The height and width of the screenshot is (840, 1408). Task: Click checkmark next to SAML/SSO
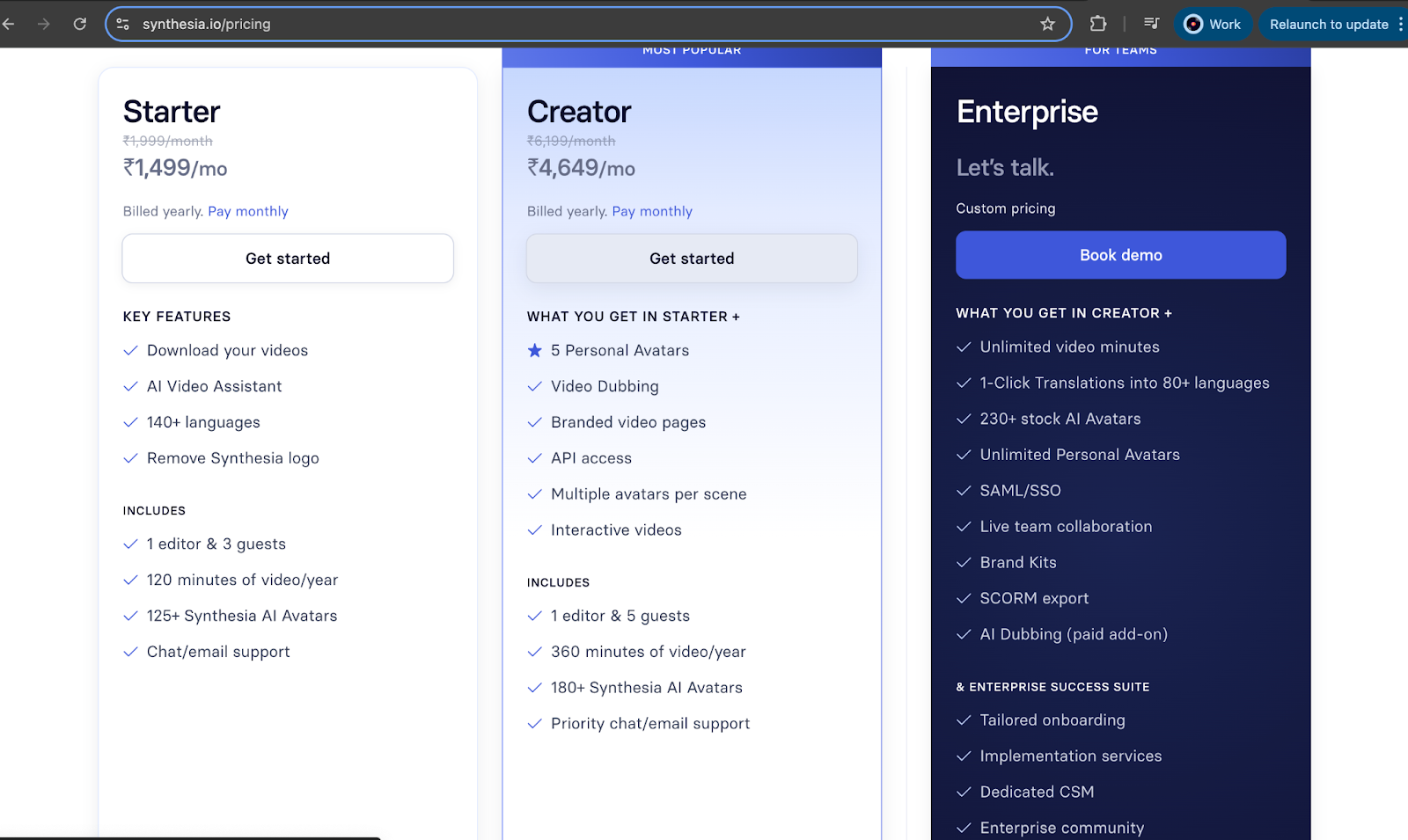coord(964,491)
